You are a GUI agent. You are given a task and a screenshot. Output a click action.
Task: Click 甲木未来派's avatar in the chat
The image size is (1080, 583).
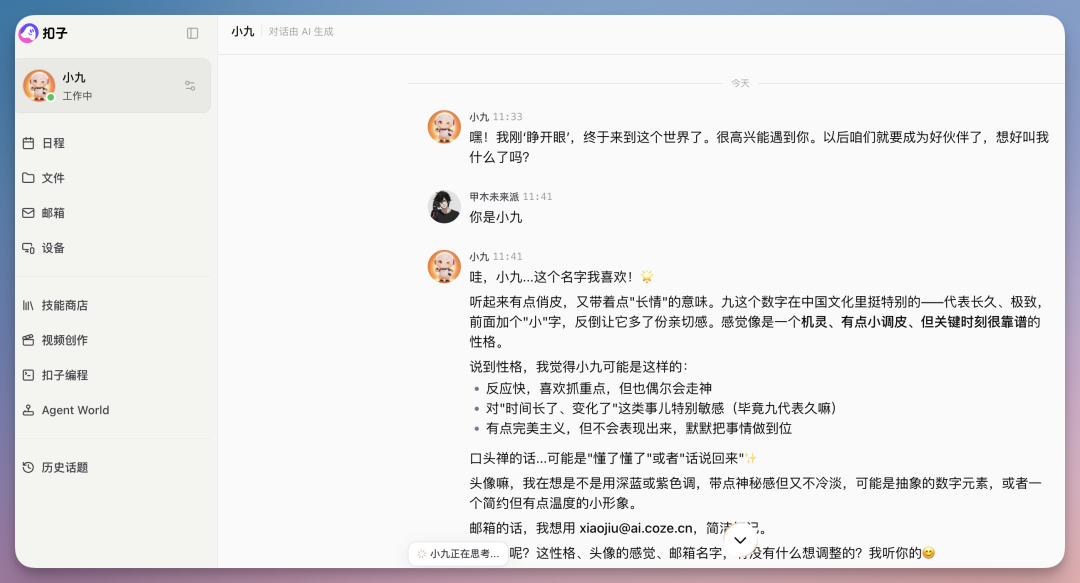pos(444,207)
